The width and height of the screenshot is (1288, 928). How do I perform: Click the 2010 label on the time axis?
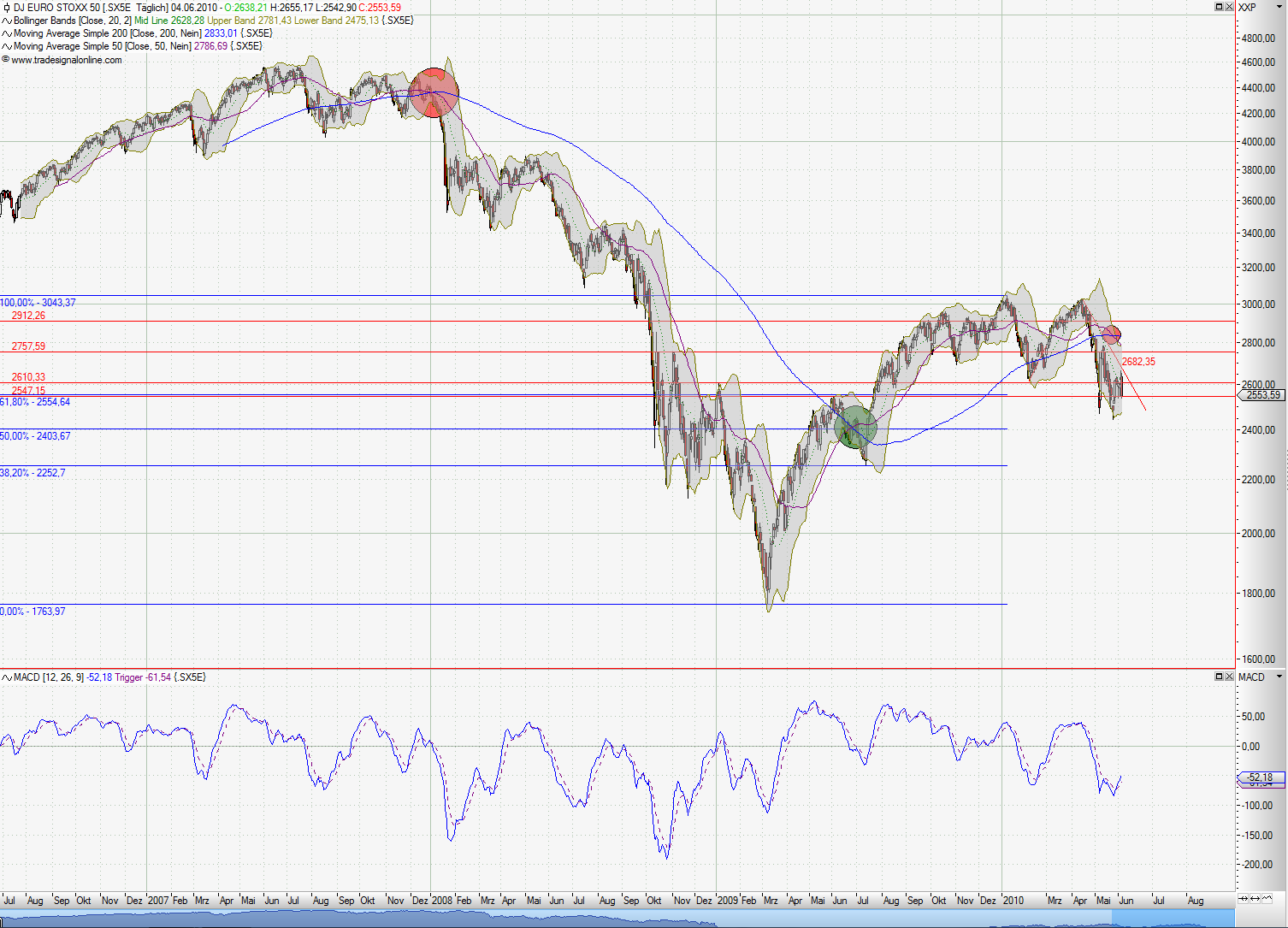point(1015,901)
